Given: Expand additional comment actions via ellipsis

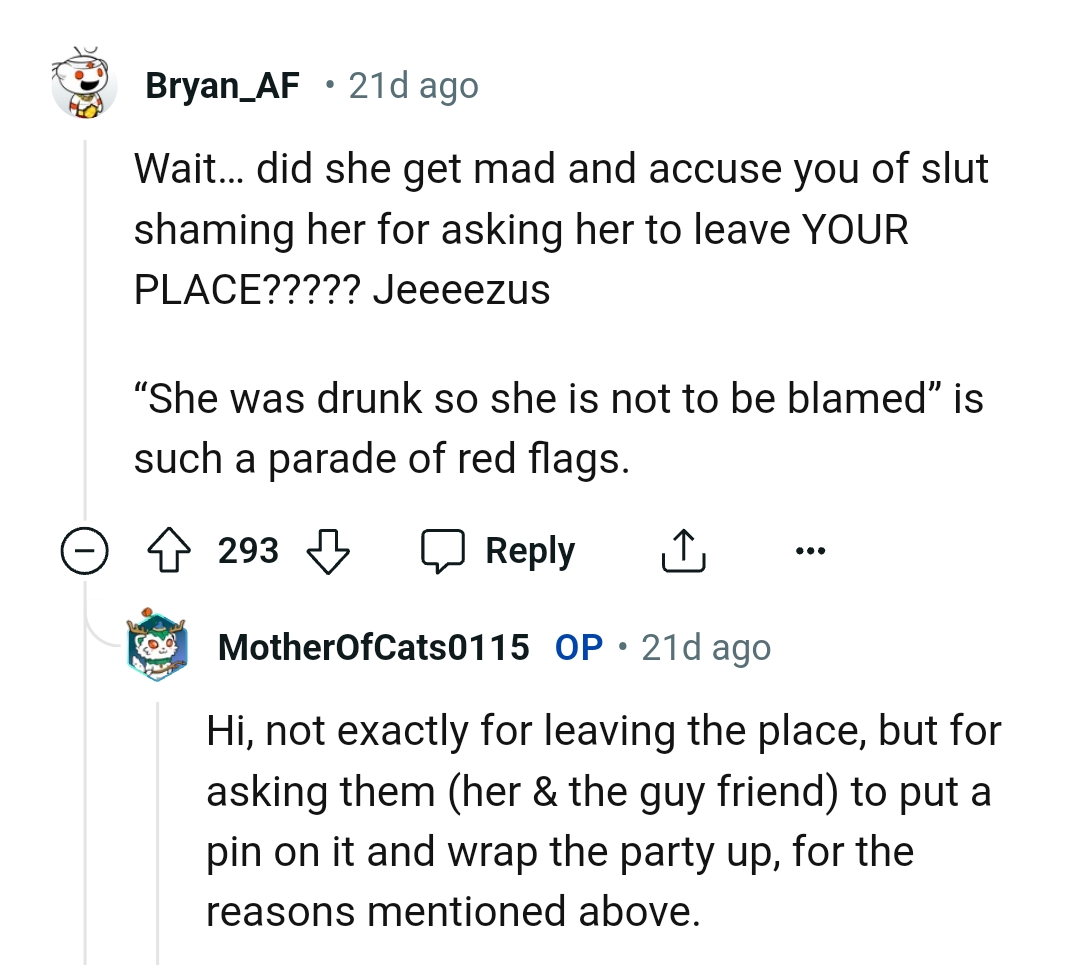Looking at the screenshot, I should [x=811, y=549].
